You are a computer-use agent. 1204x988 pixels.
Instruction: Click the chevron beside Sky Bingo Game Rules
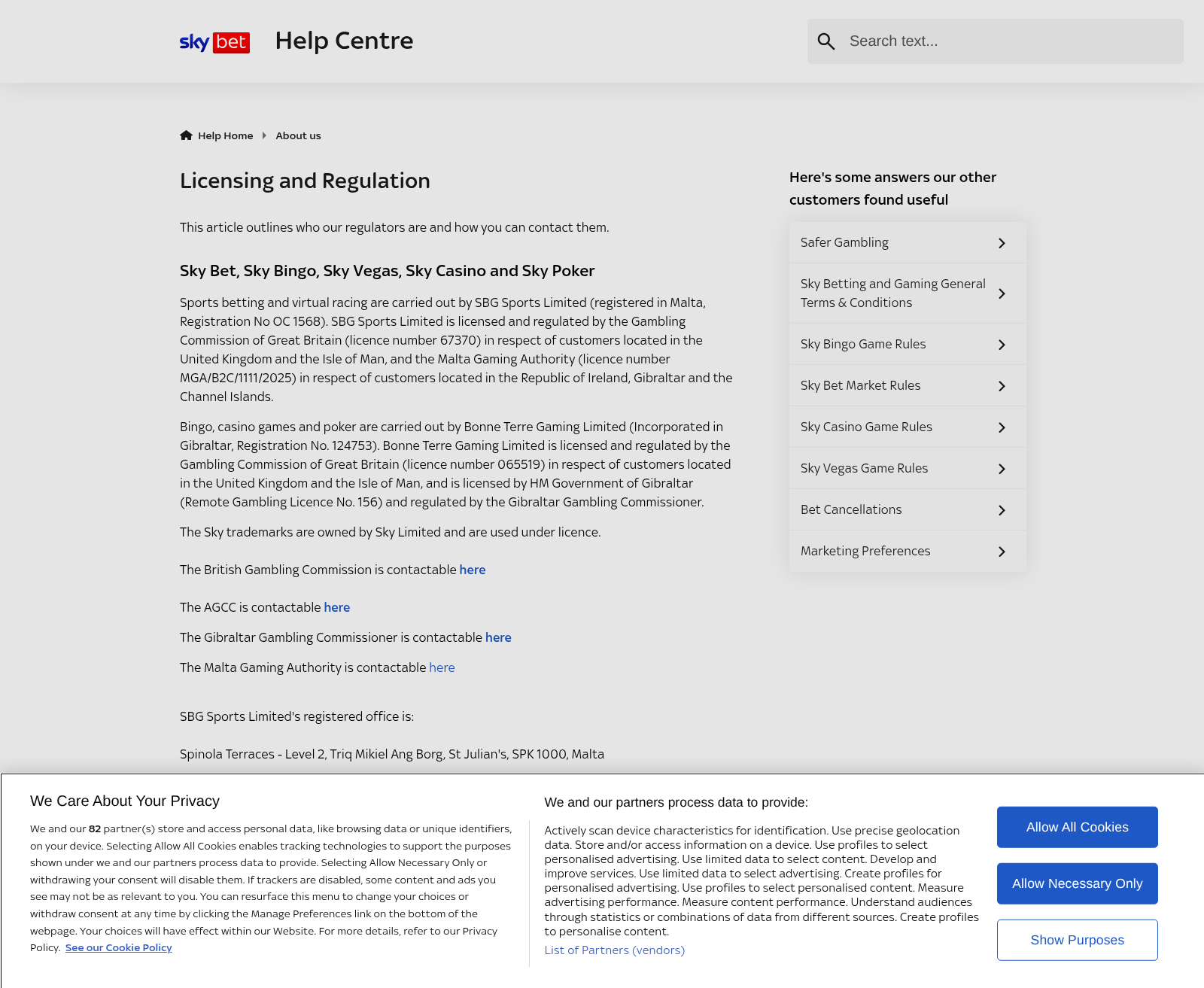click(x=1002, y=345)
